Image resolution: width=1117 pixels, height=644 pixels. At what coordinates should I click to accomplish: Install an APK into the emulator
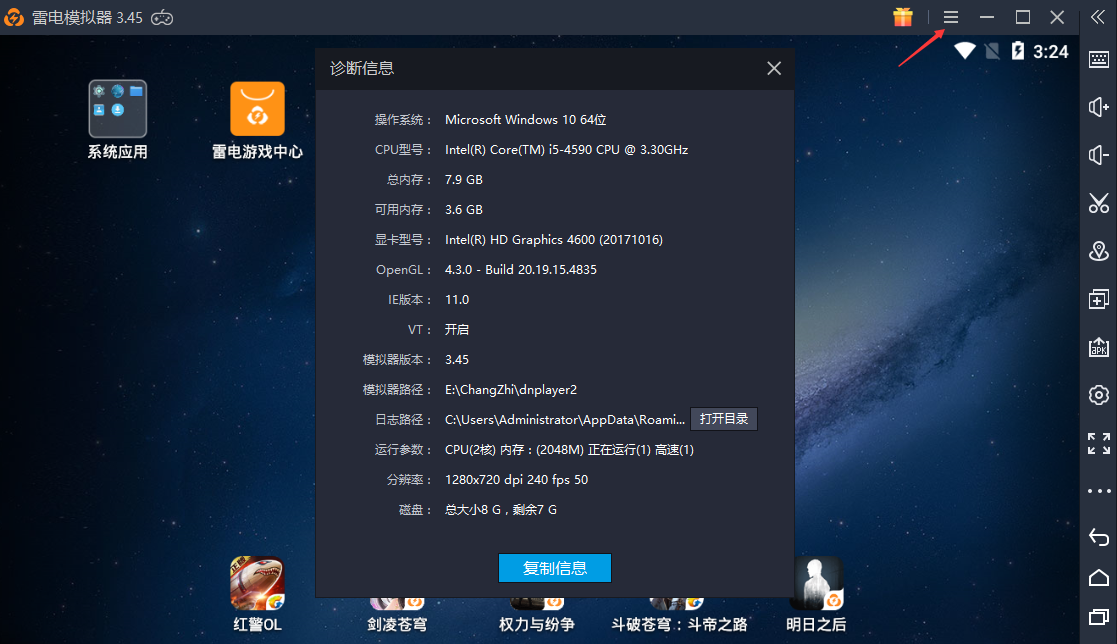pyautogui.click(x=1098, y=347)
